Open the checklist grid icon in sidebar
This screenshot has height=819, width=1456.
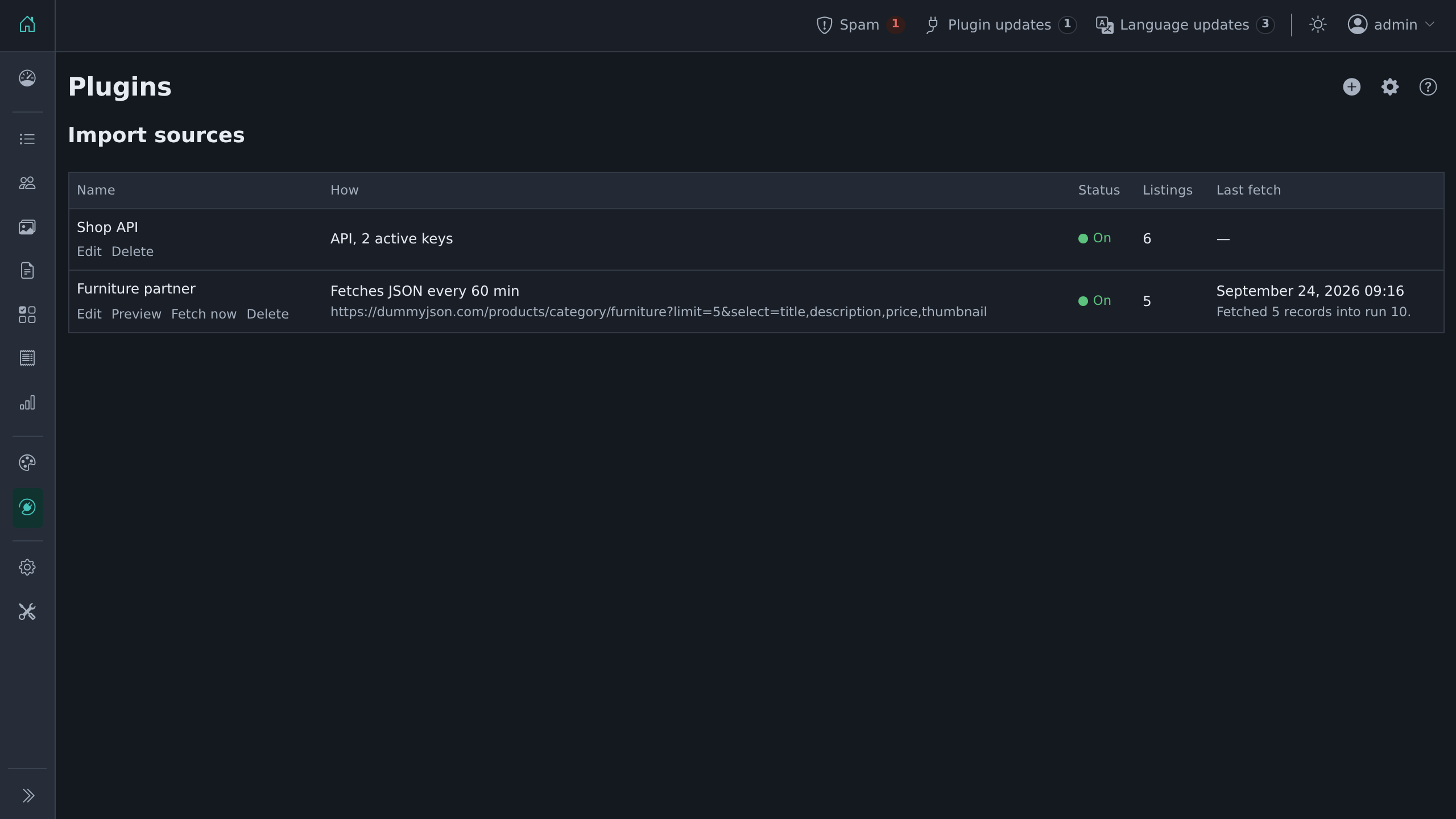tap(27, 315)
